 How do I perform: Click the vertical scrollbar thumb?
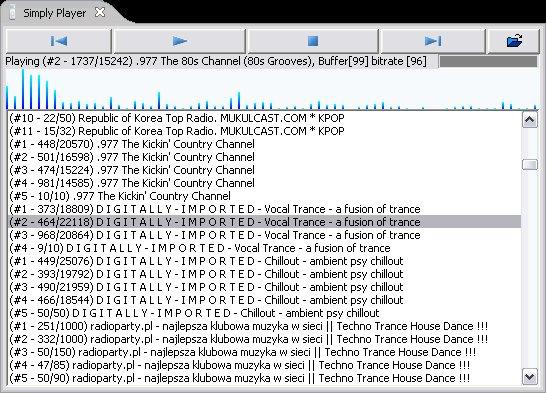coord(530,165)
